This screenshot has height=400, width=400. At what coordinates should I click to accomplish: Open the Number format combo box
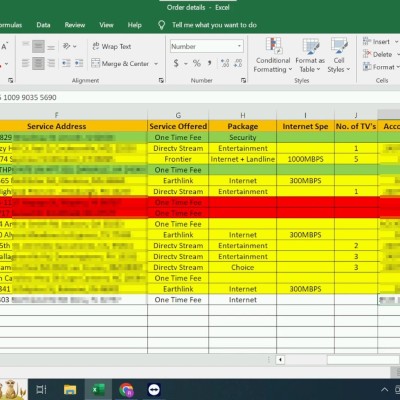point(207,46)
